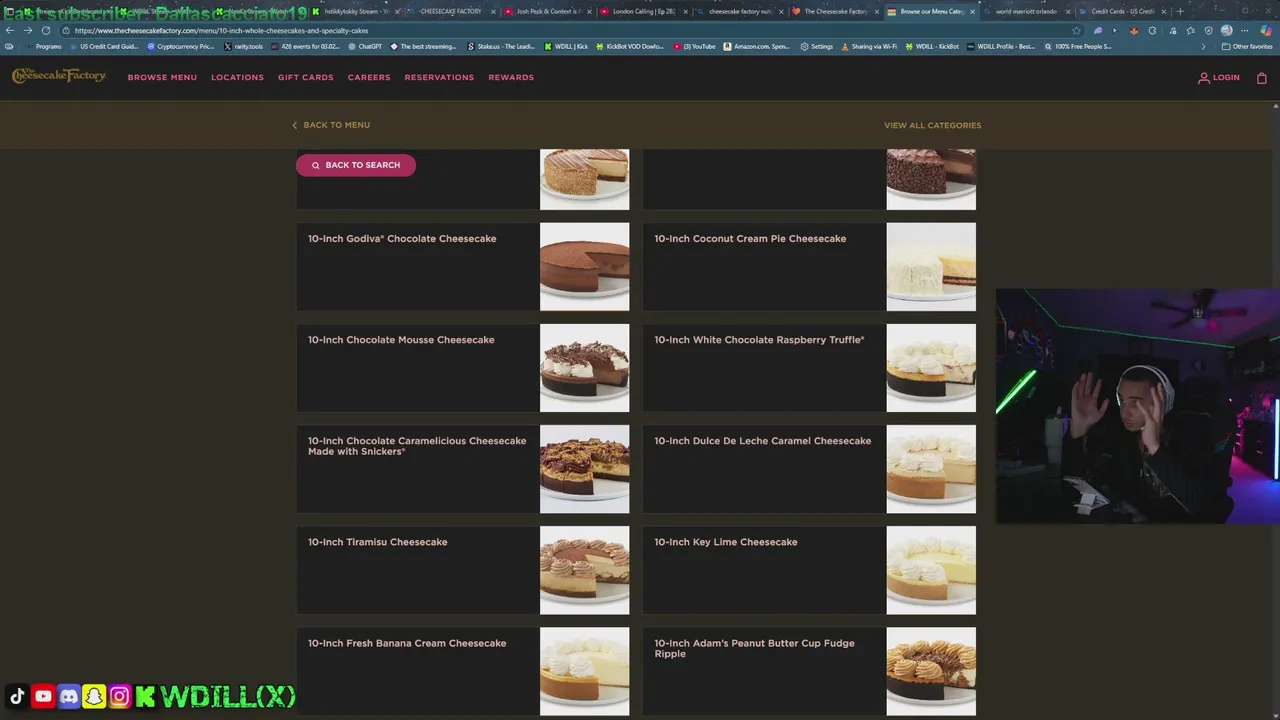Click the Kick icon in overlay
Image resolution: width=1280 pixels, height=720 pixels.
click(x=146, y=696)
